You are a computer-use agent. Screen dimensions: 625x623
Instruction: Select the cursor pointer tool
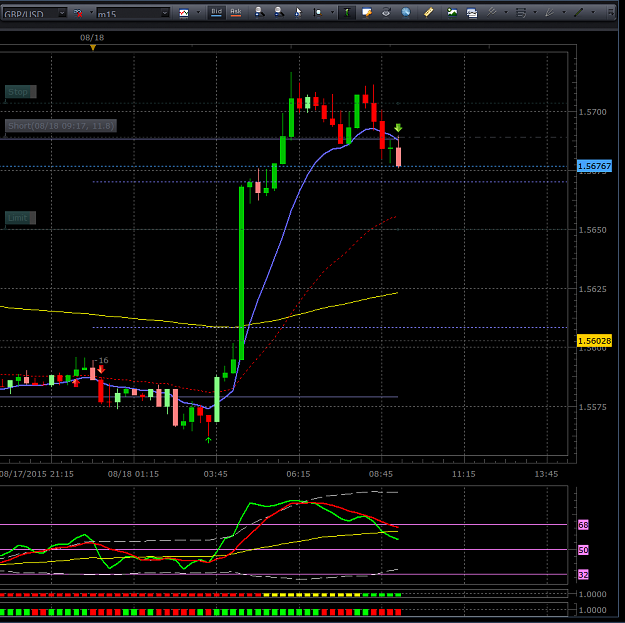[x=298, y=13]
